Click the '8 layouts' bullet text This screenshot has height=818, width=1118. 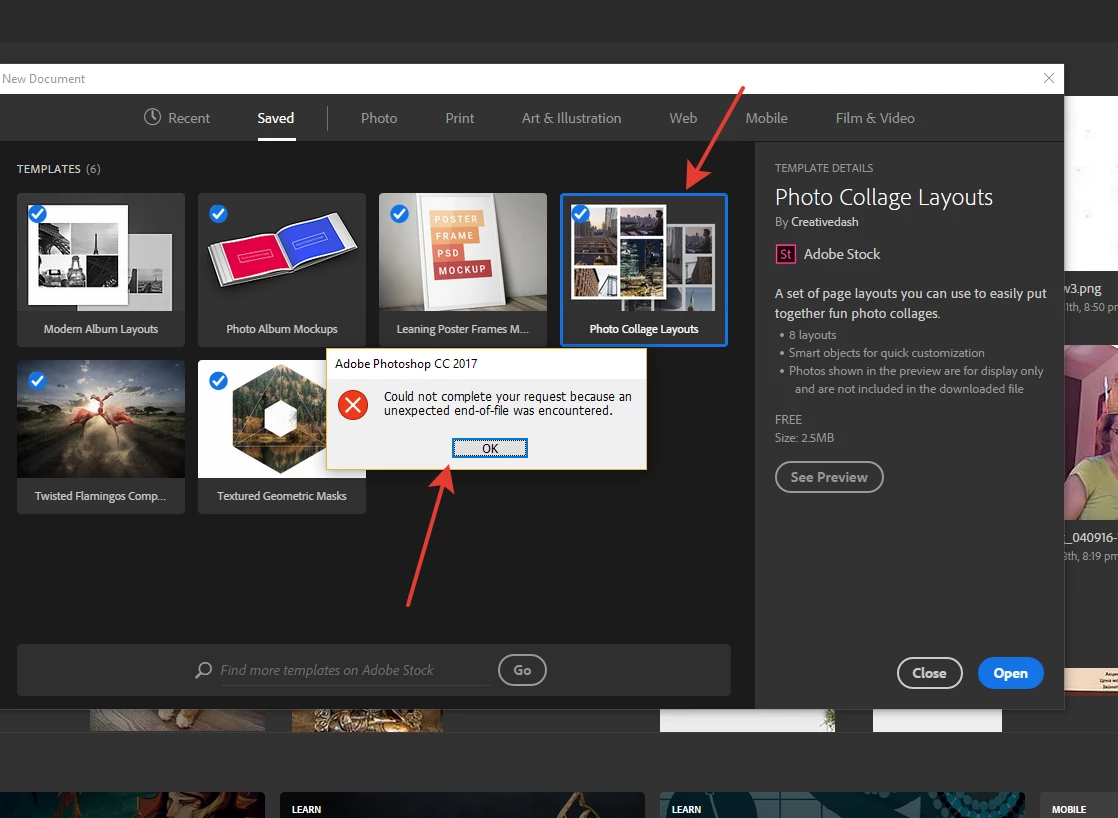coord(812,334)
